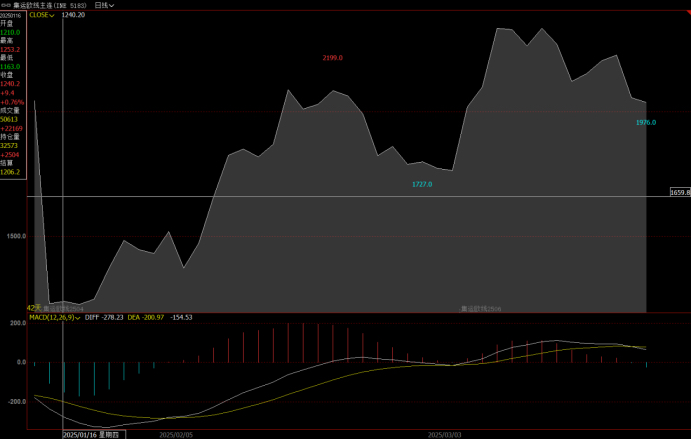Screen dimensions: 691x439
Task: Click the 1727.0 low price label
Action: (422, 184)
